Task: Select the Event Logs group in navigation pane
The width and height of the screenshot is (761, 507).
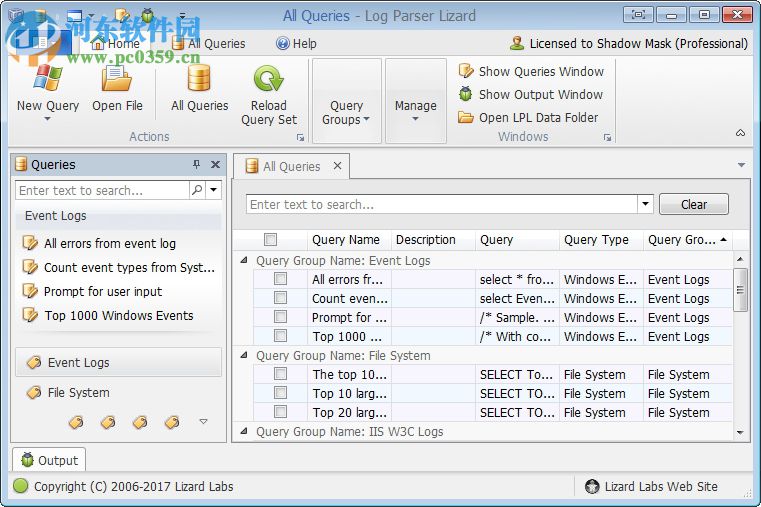Action: [118, 362]
